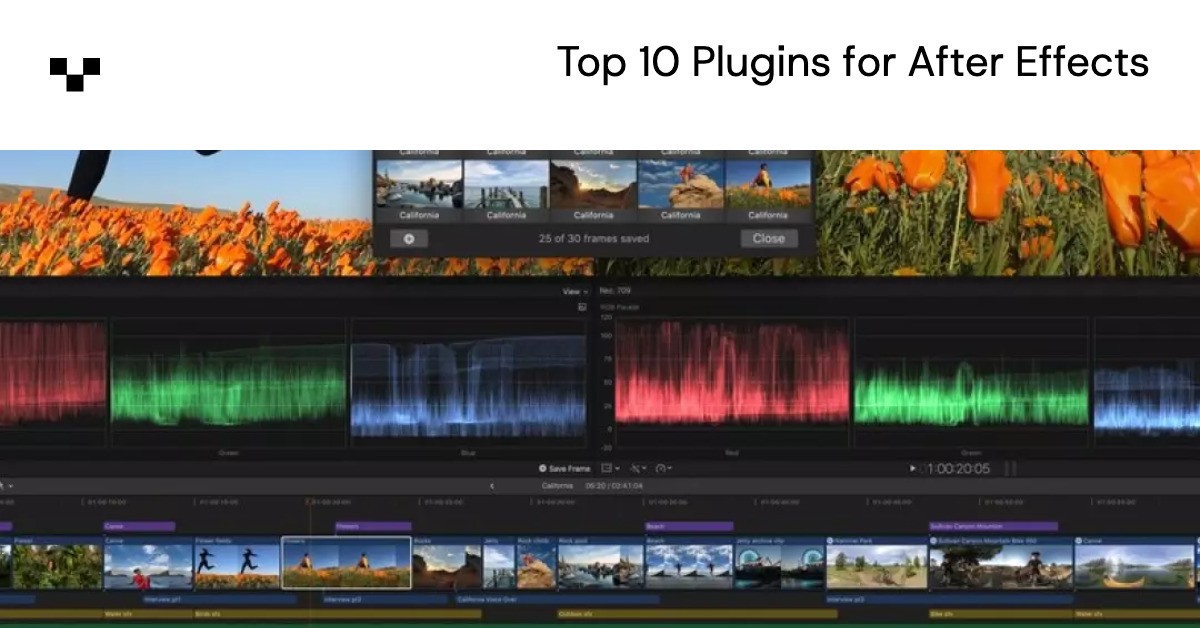1200x628 pixels.
Task: Open the scope display options chevron
Action: coord(618,467)
